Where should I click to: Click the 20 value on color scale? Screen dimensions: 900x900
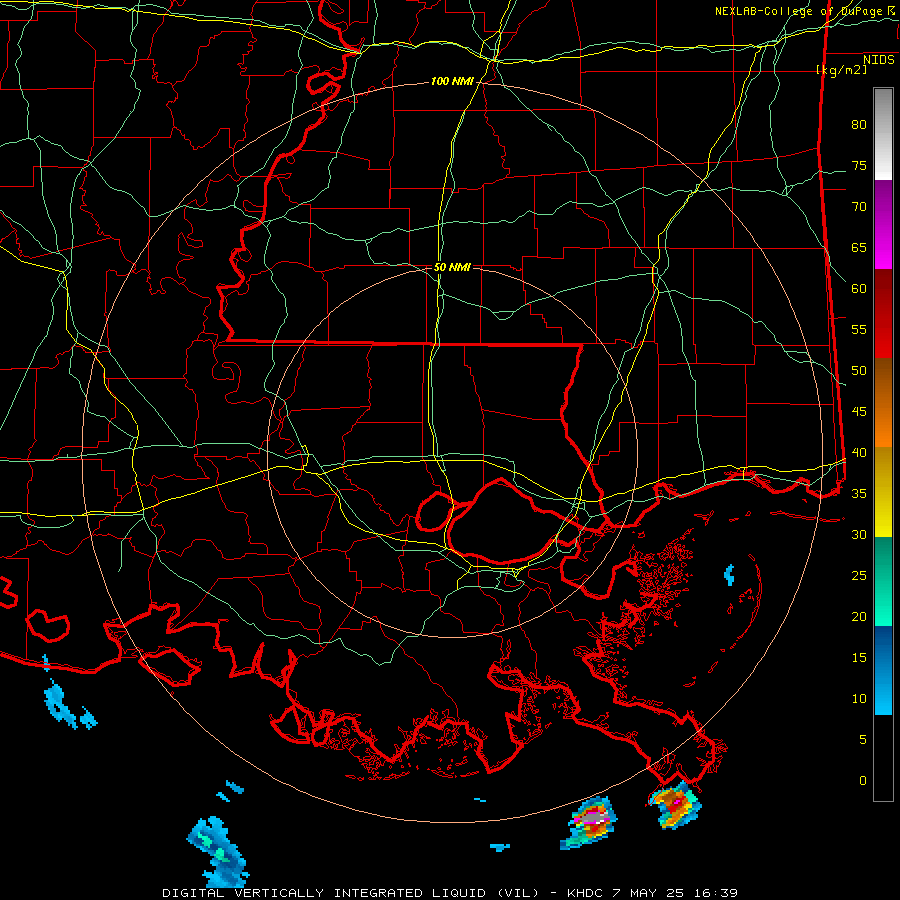(859, 617)
